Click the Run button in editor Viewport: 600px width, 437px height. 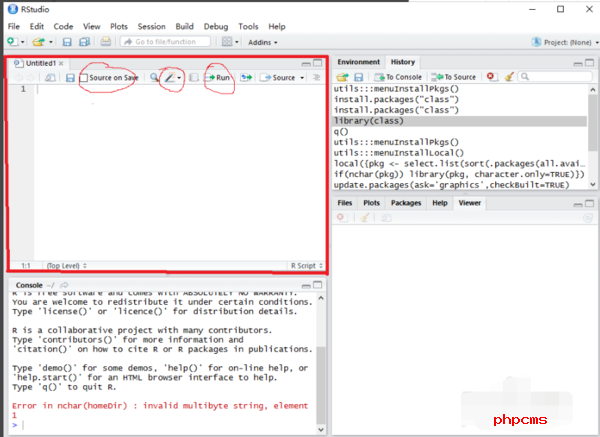218,78
